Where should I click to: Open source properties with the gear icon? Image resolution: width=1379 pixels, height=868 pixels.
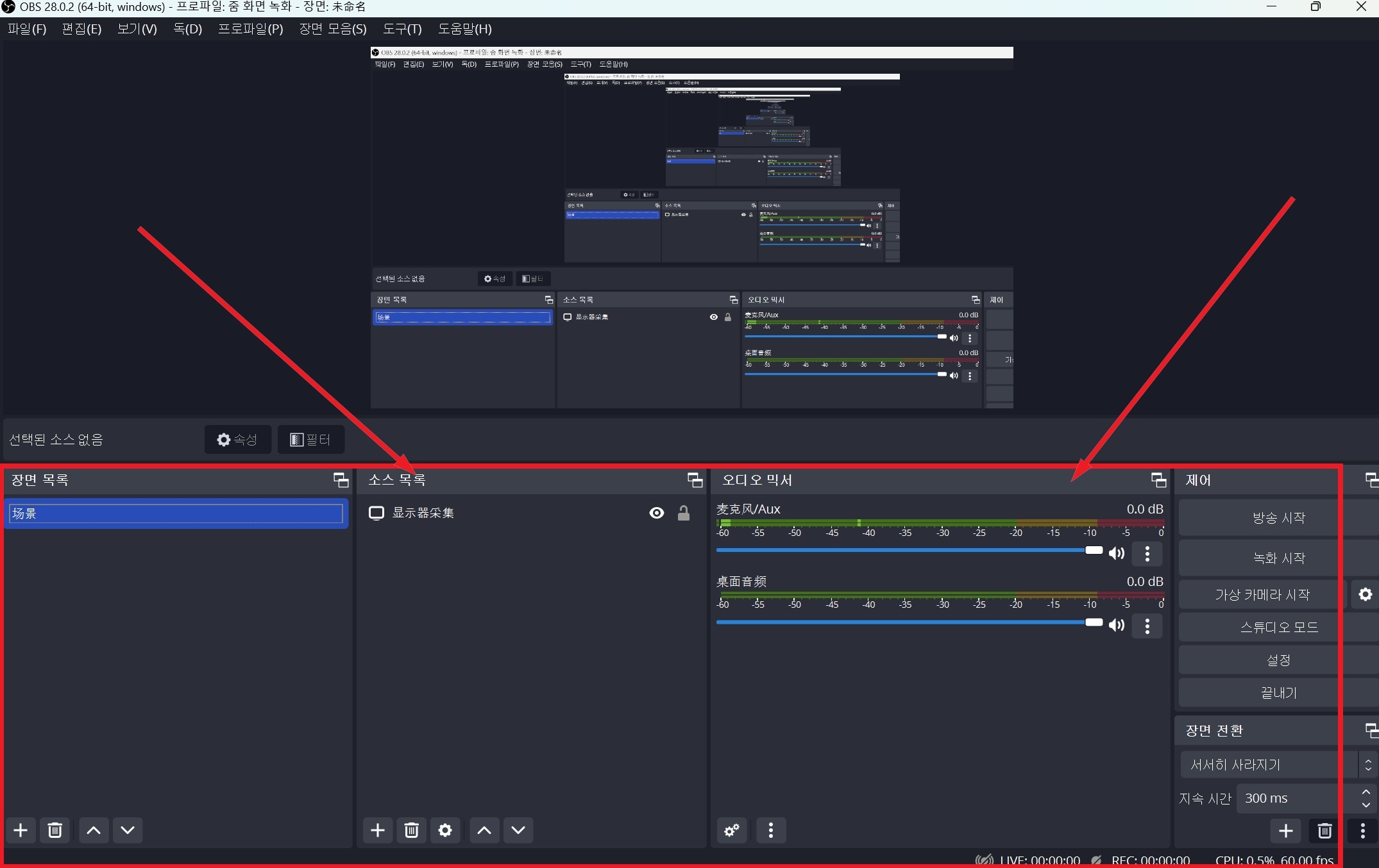445,830
